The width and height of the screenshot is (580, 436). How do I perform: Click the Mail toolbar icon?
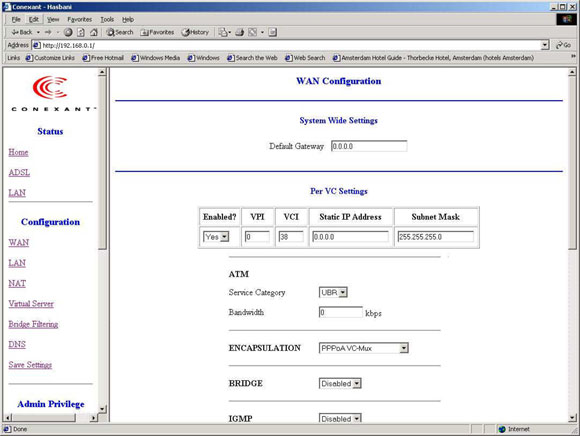pyautogui.click(x=223, y=32)
